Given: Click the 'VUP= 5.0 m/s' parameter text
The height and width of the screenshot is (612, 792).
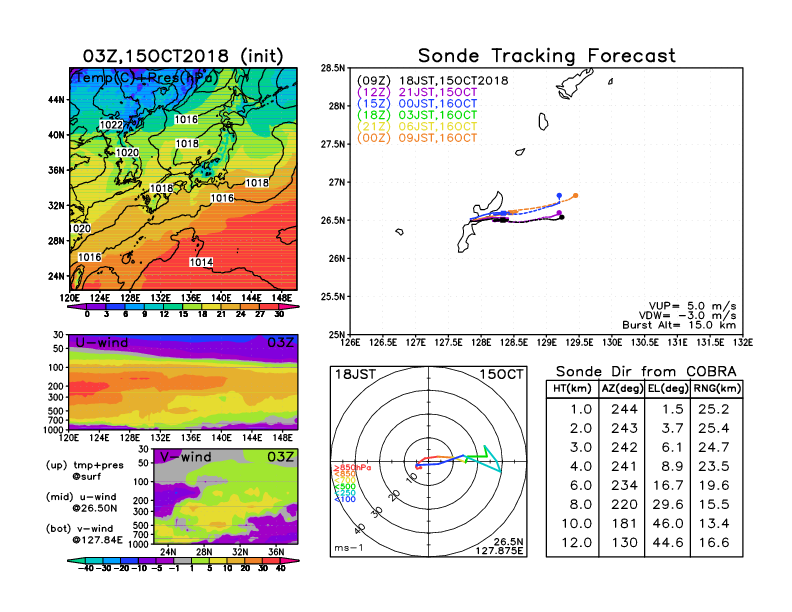Looking at the screenshot, I should tap(692, 306).
